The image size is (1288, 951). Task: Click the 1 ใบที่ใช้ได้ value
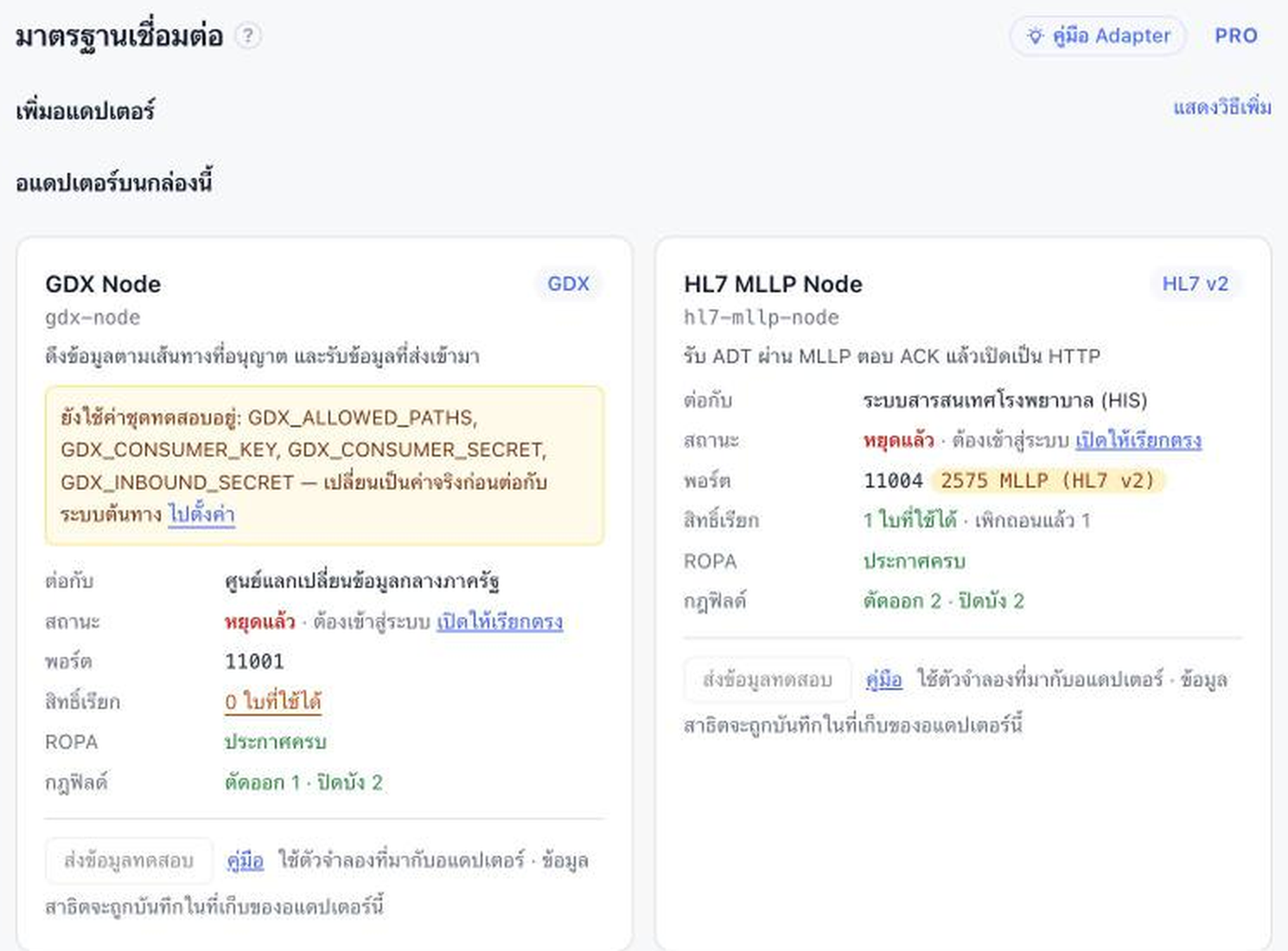(x=909, y=520)
